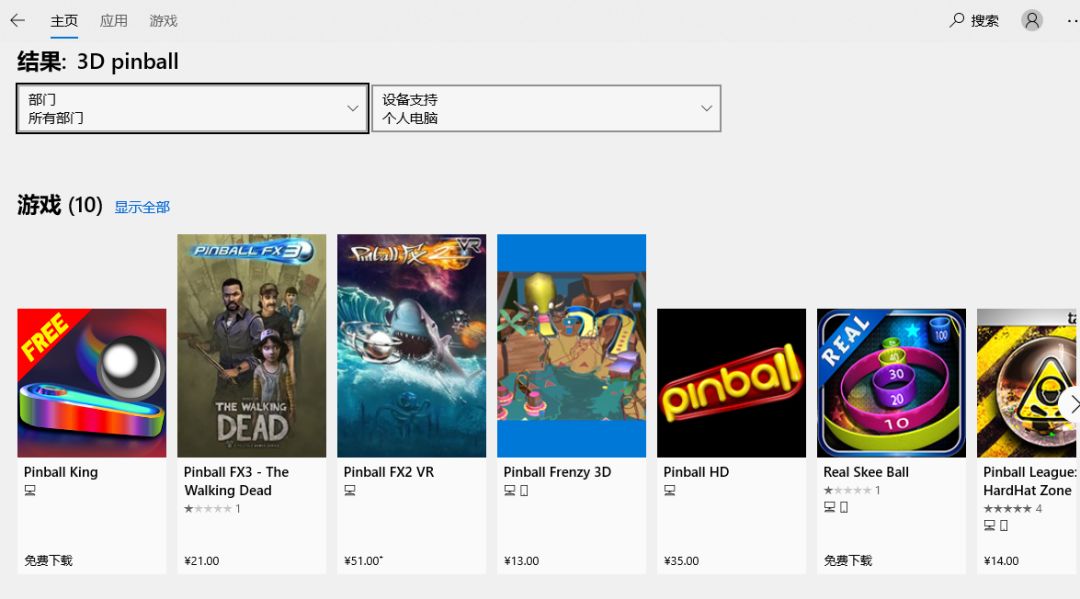
Task: Click the ¥51.00 price
Action: tap(362, 560)
